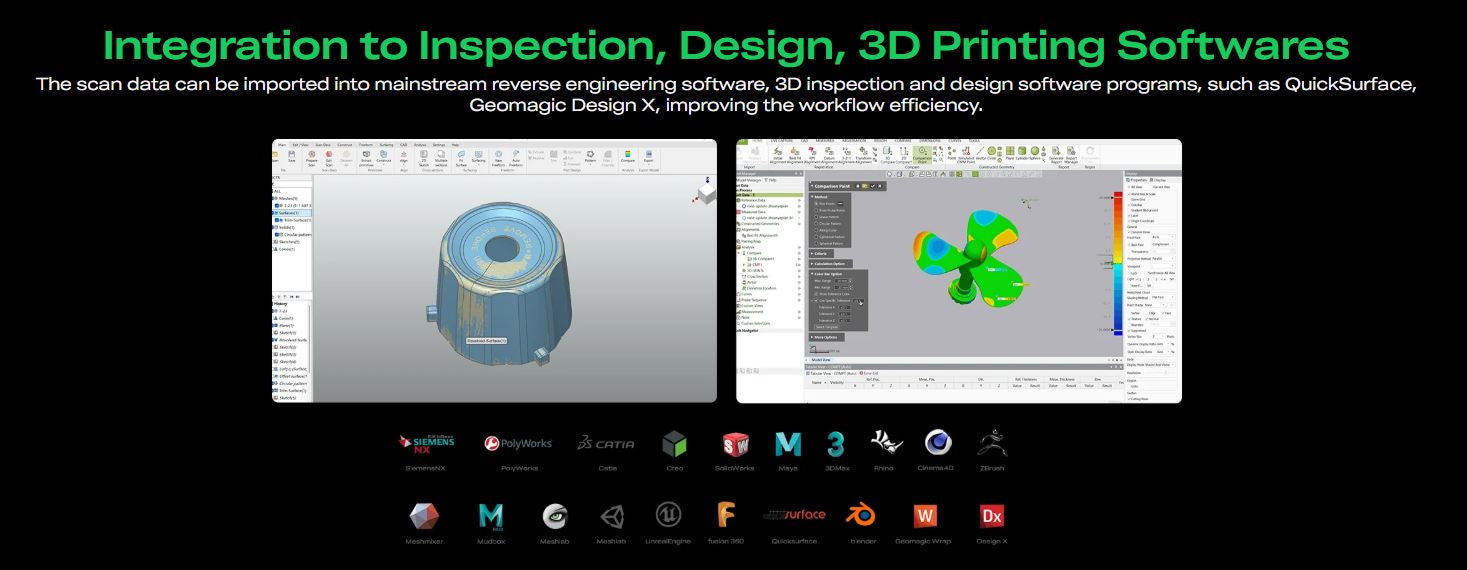Click the view orientation cube in QuickSurface
This screenshot has height=570, width=1467.
[x=706, y=193]
